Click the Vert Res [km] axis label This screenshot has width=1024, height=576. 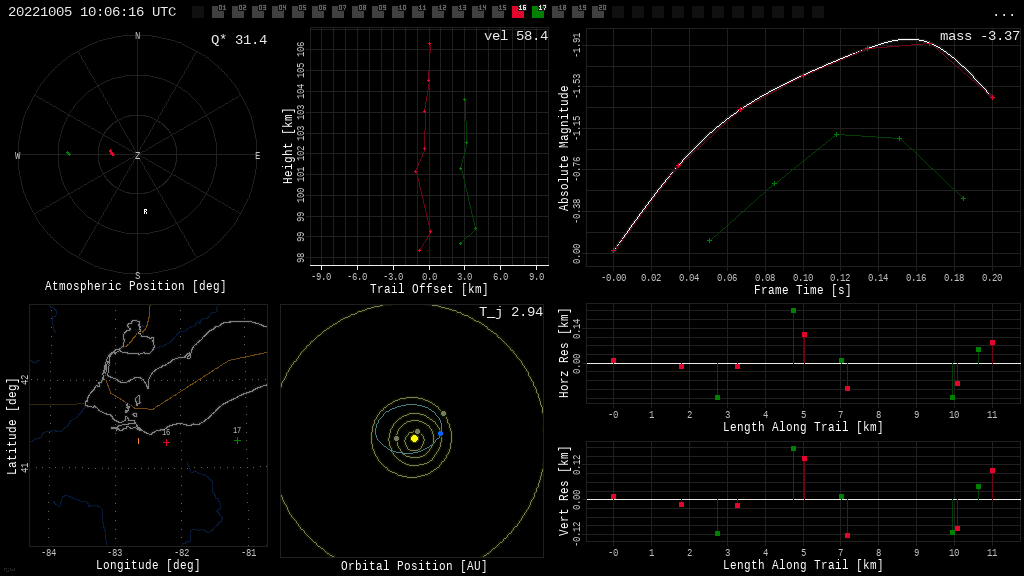coord(564,491)
